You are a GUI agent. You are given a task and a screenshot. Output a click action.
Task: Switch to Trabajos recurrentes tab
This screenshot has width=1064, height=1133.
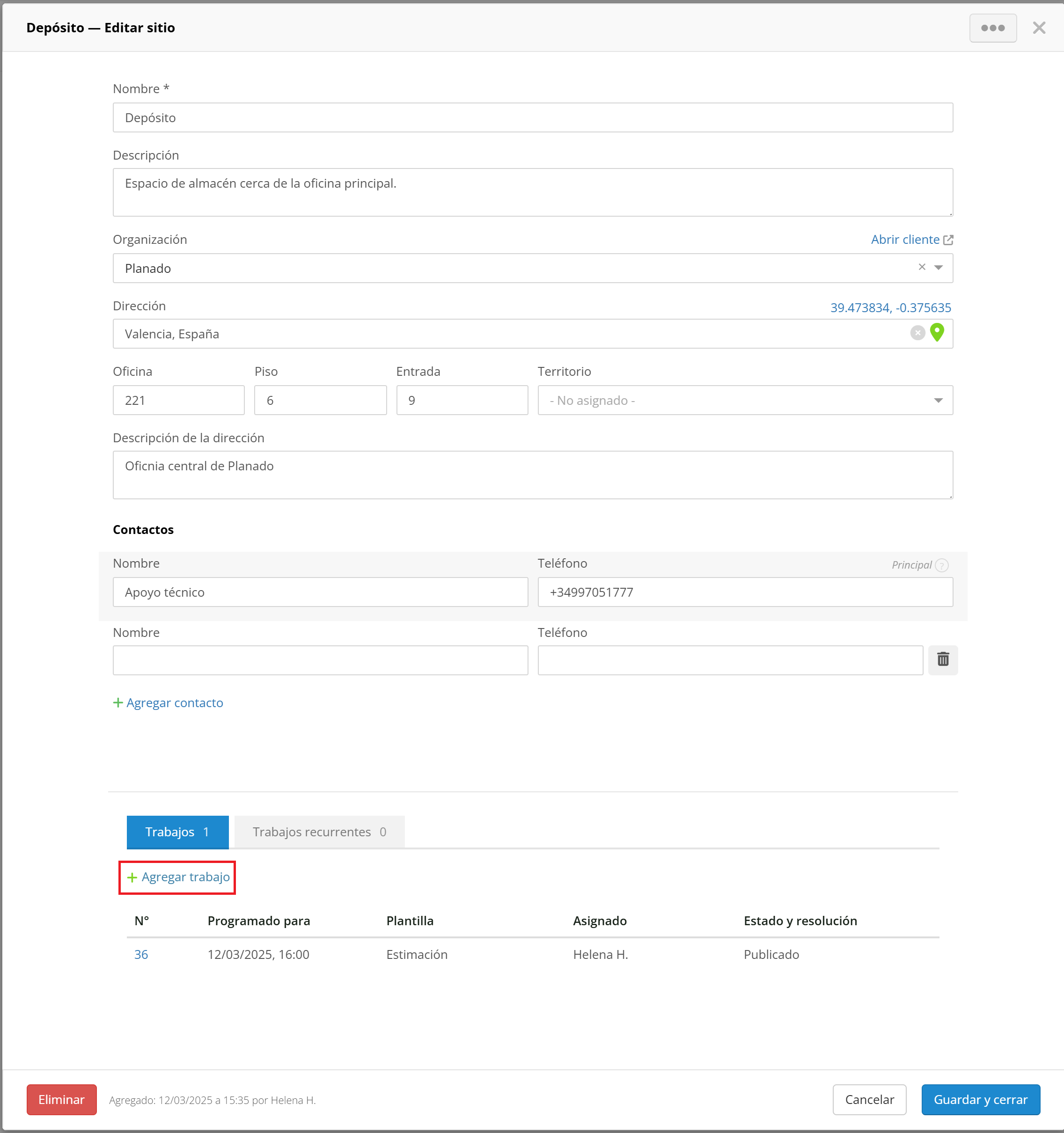pos(319,832)
